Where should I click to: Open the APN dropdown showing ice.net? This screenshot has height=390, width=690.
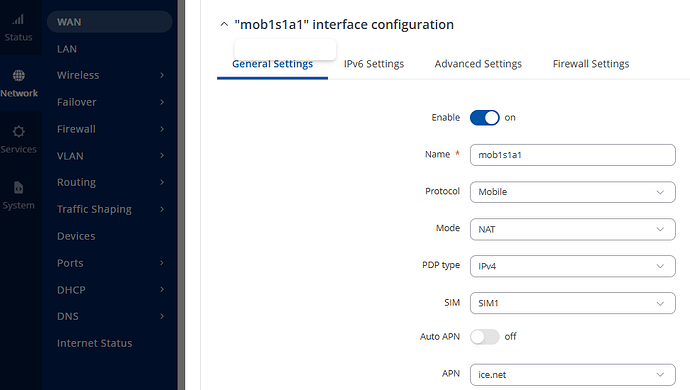(x=573, y=375)
